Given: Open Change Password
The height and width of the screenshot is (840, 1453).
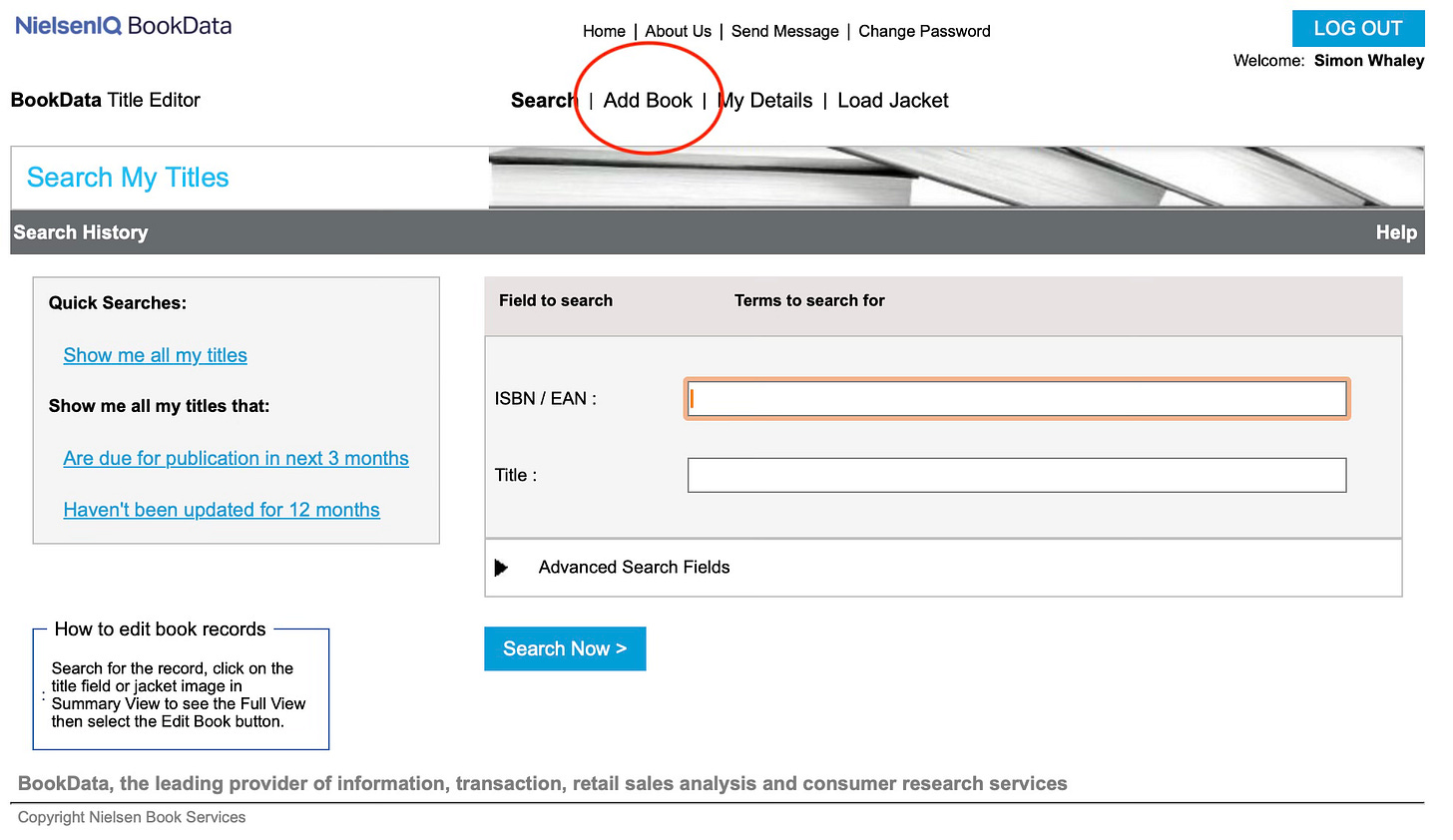Looking at the screenshot, I should (x=924, y=31).
